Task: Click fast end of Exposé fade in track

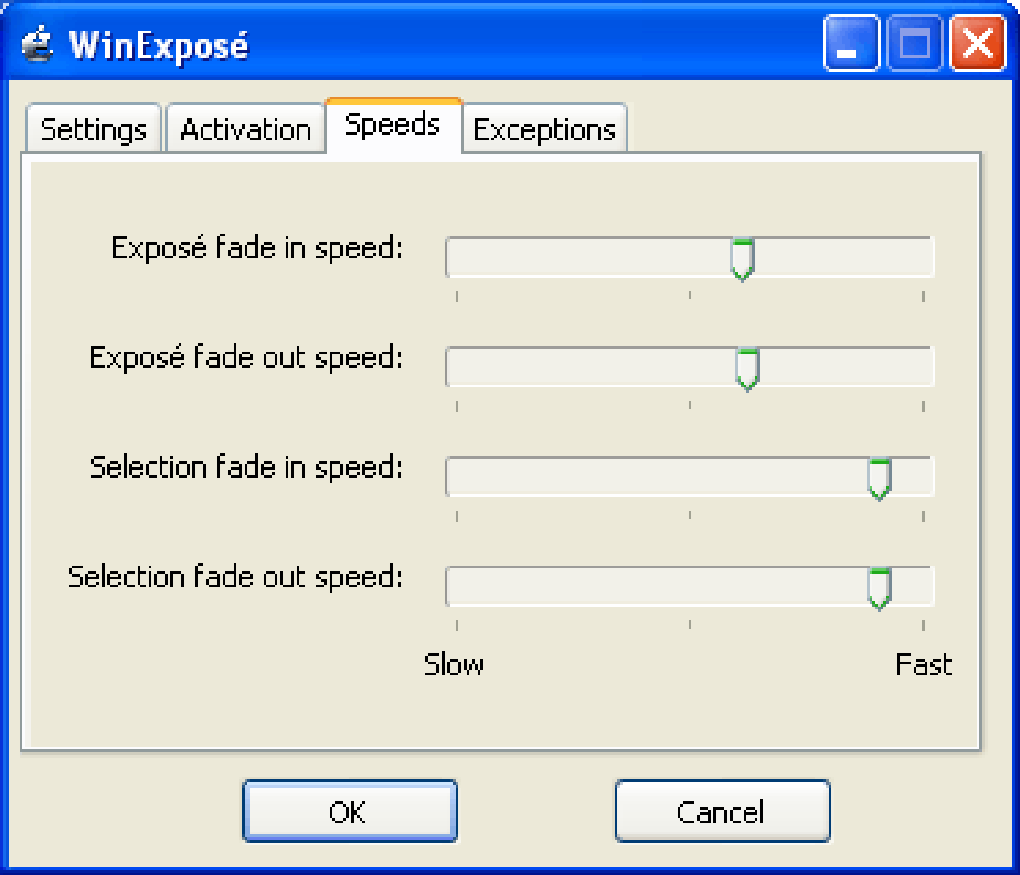Action: pos(922,259)
